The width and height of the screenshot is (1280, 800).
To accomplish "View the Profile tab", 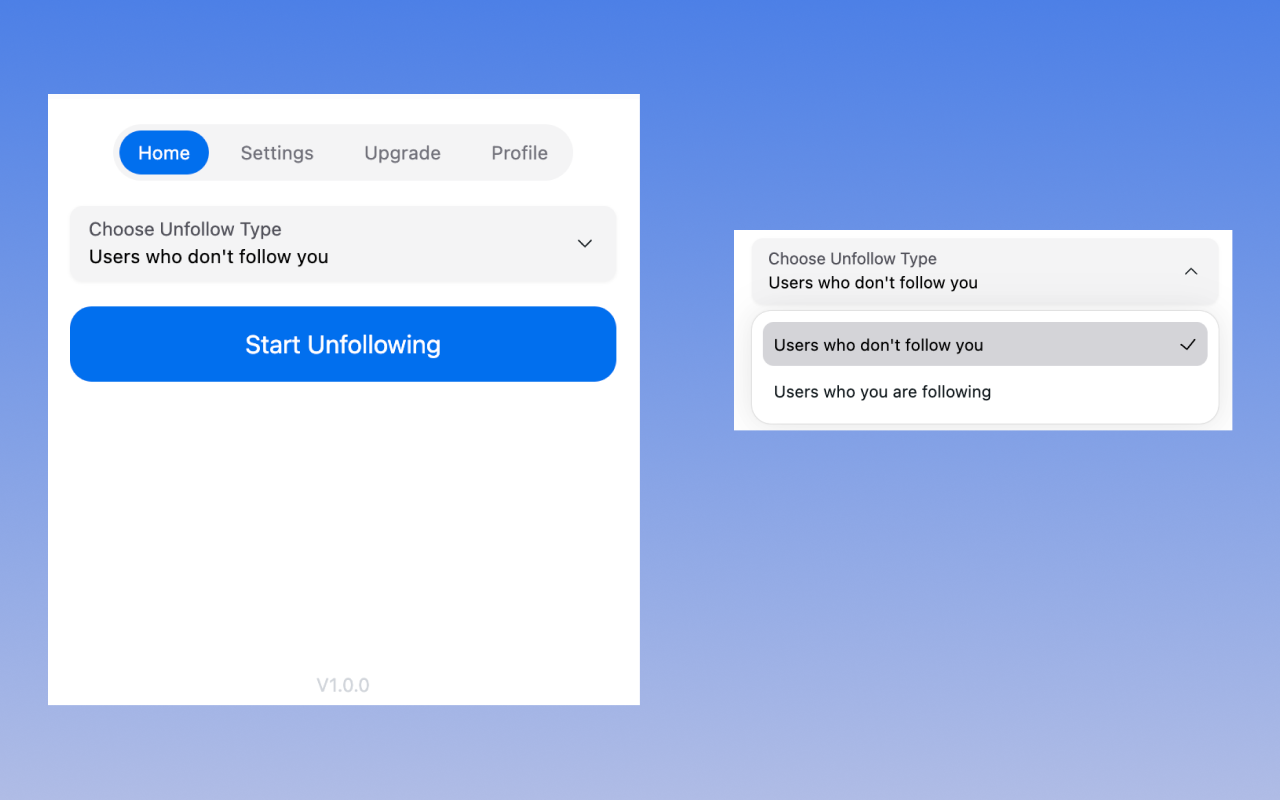I will (519, 152).
